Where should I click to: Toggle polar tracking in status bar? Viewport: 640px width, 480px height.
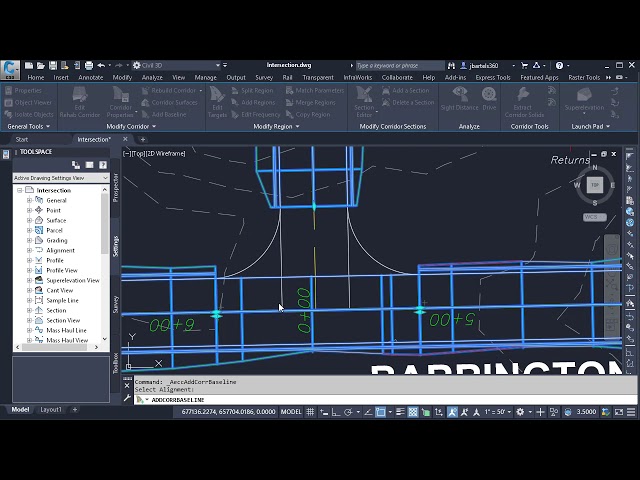pyautogui.click(x=348, y=412)
